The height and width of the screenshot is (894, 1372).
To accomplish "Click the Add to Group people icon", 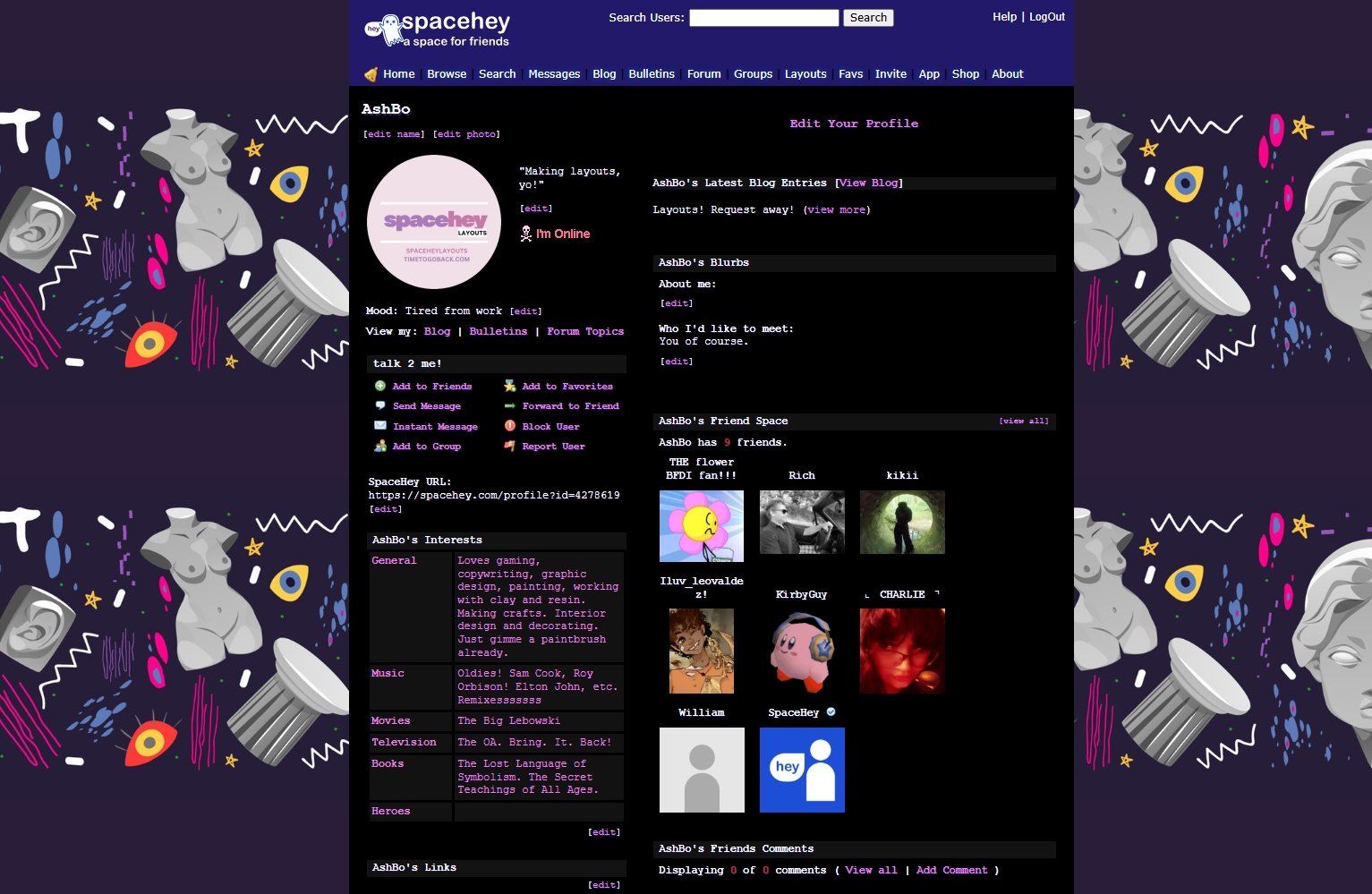I will click(380, 446).
